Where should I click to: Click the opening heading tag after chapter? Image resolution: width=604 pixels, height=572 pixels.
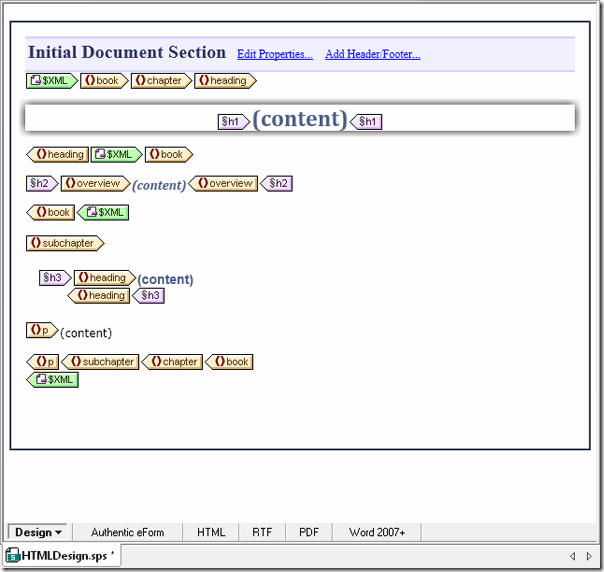pos(225,81)
